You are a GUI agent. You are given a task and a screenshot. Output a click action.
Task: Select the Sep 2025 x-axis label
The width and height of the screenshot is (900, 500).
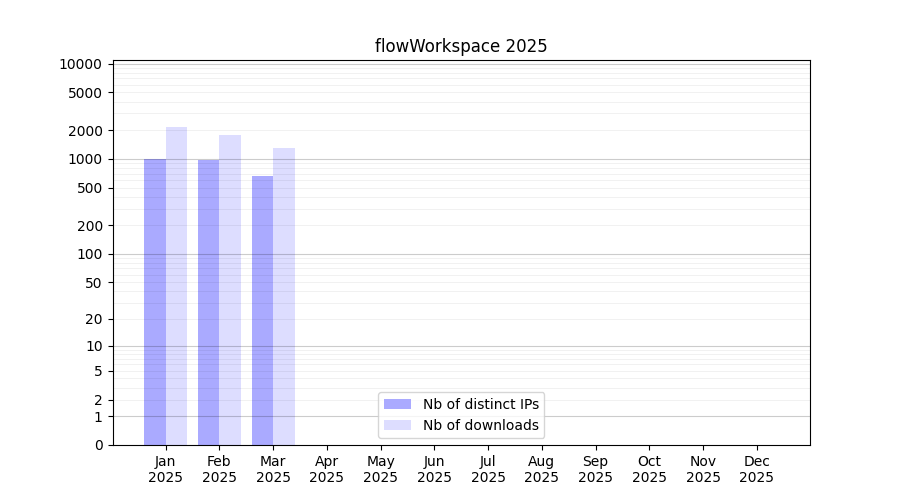(595, 469)
